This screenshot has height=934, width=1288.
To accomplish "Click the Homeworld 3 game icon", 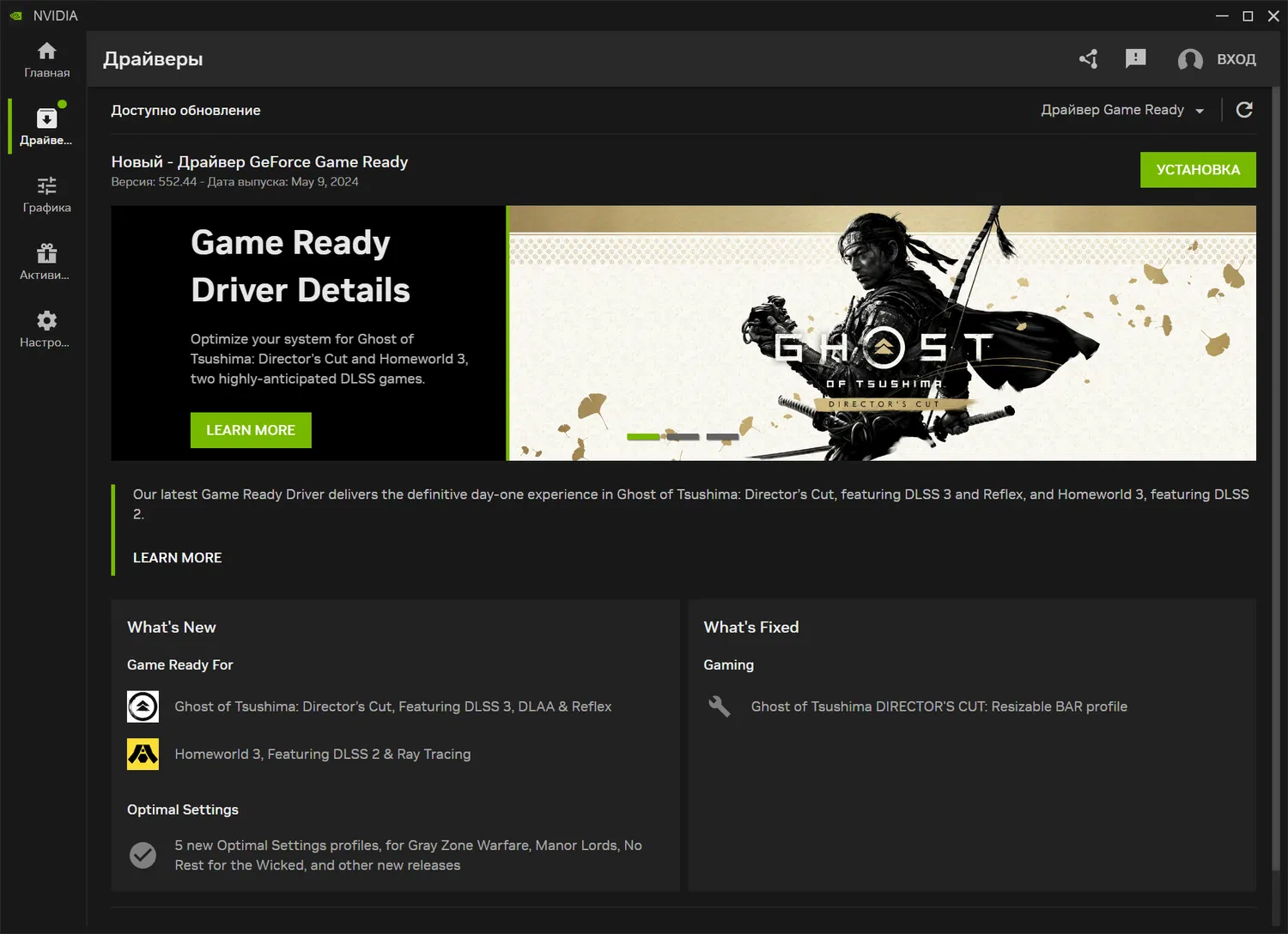I will click(143, 755).
